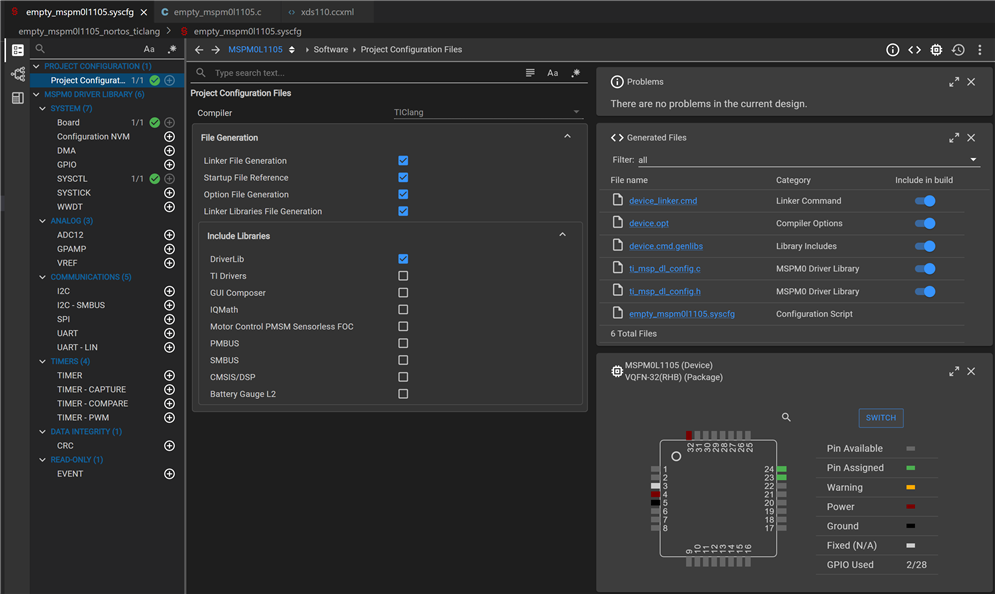
Task: Uncheck Linker File Generation
Action: 403,161
